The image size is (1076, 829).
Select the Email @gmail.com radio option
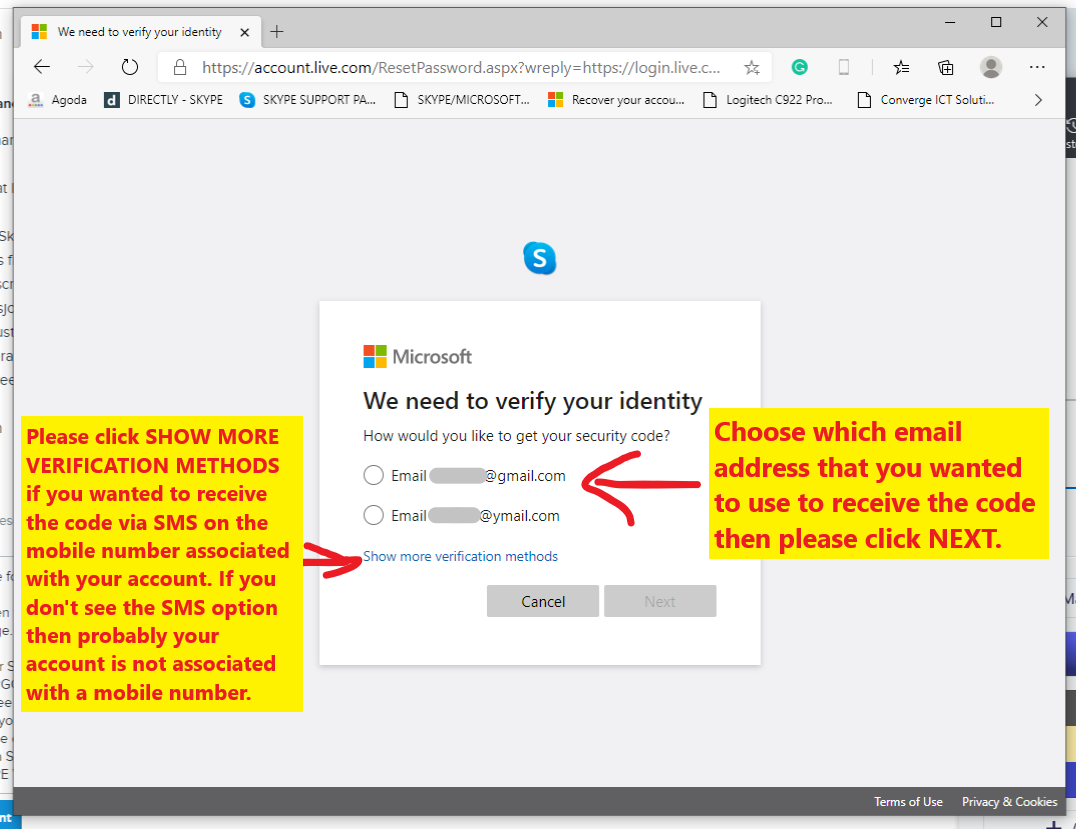(x=373, y=475)
